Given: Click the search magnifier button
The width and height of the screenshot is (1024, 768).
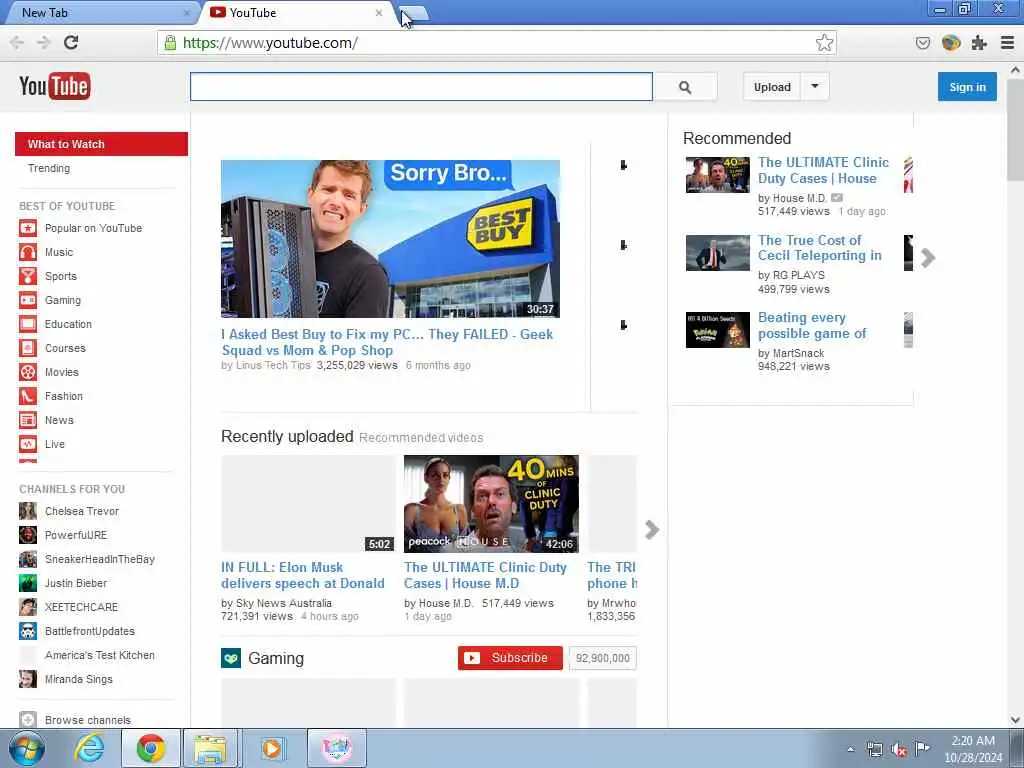Looking at the screenshot, I should pos(685,87).
